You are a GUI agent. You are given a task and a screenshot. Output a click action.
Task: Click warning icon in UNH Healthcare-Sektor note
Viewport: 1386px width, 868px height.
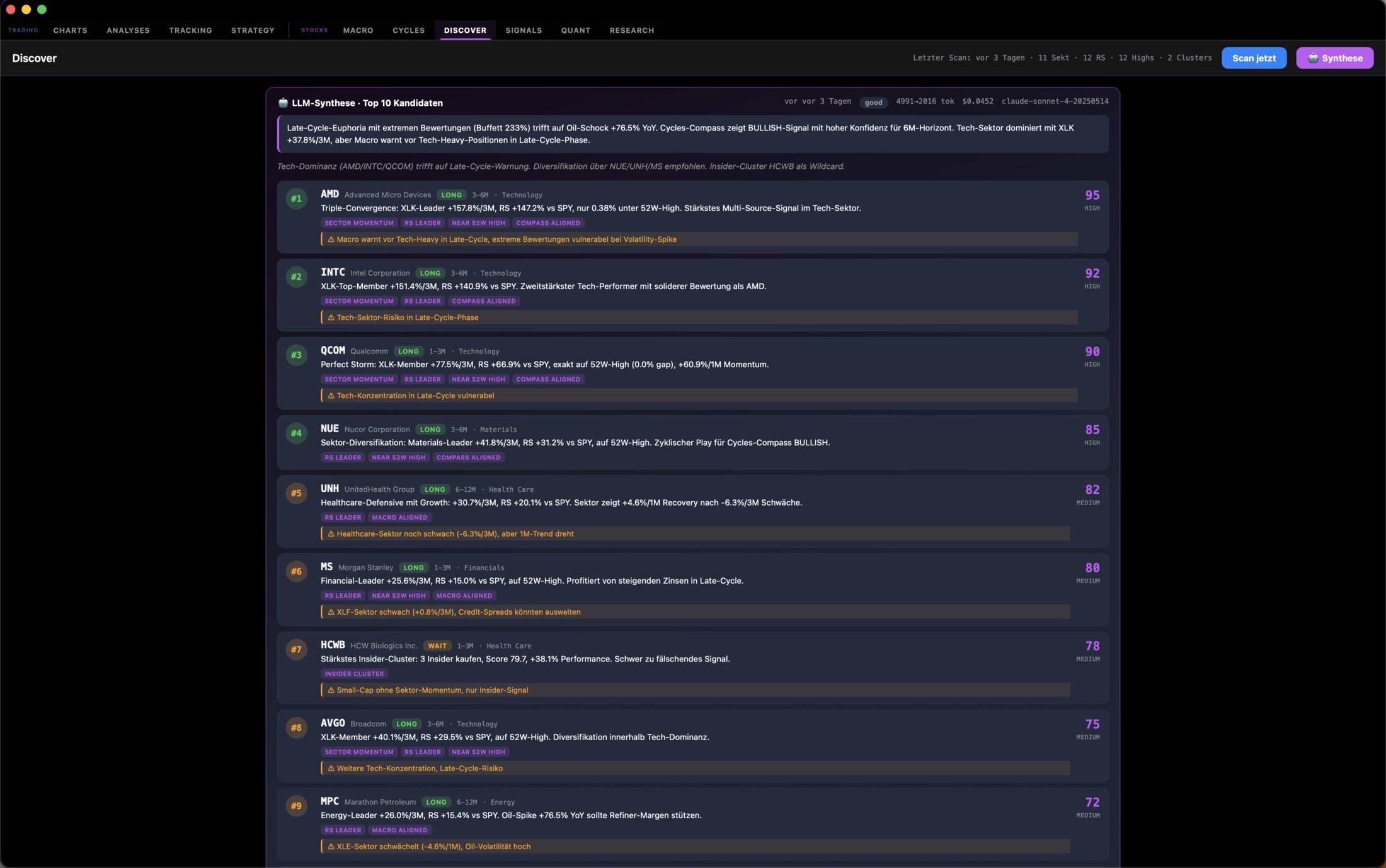(331, 534)
